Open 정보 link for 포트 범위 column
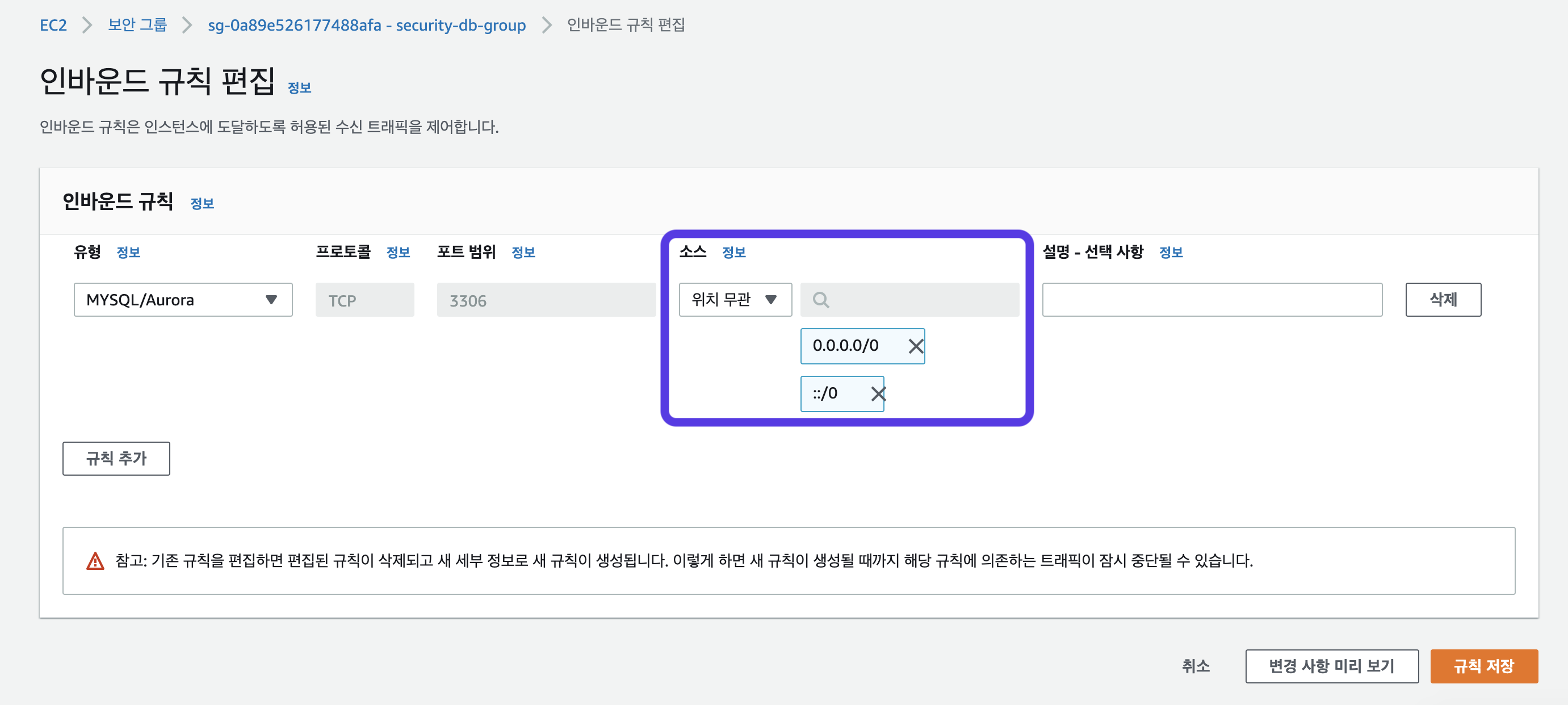 523,252
